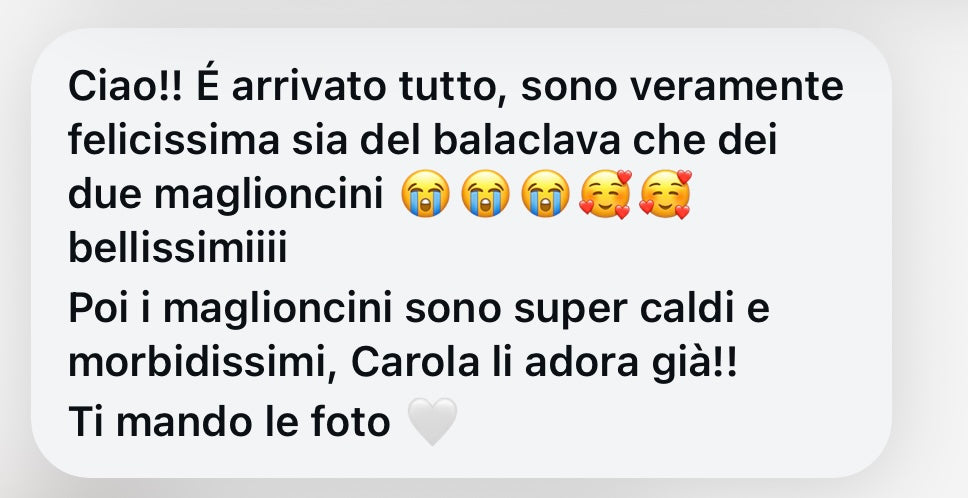Image resolution: width=968 pixels, height=498 pixels.
Task: Click the crying emoji next to smiling hearts emoji
Action: [x=546, y=193]
